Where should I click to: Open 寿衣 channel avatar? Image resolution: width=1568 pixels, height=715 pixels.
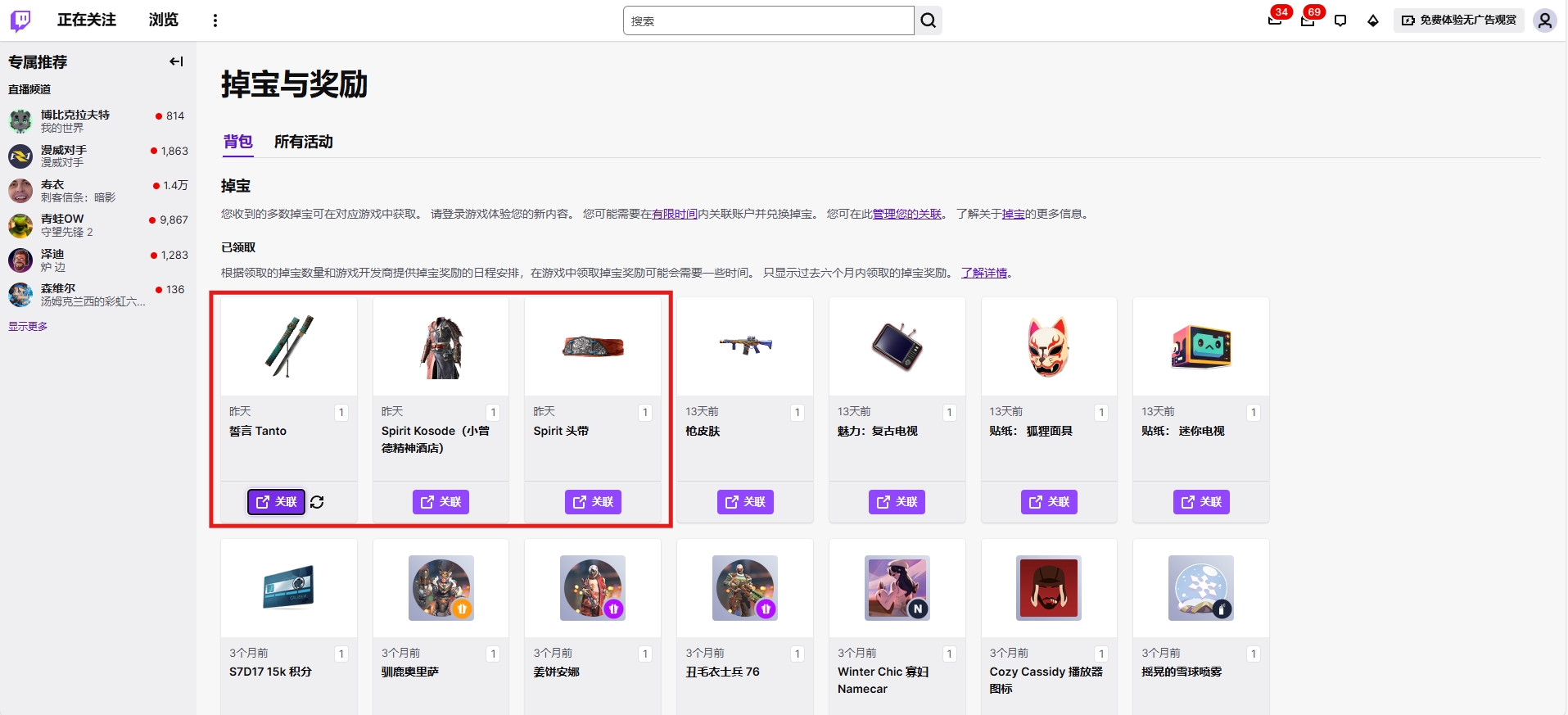(20, 191)
